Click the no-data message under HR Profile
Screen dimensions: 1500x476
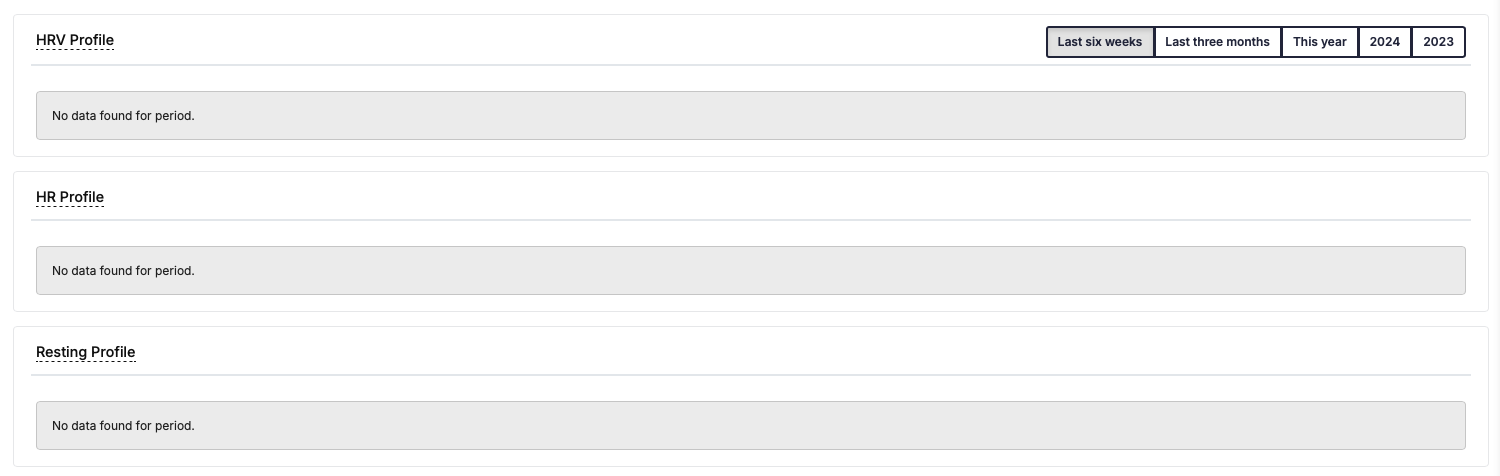[123, 271]
